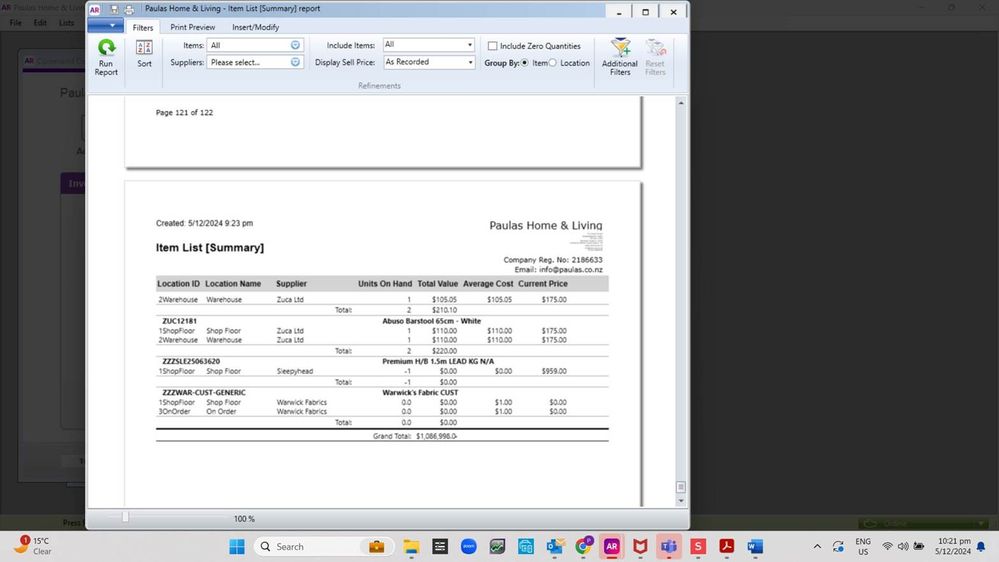Select Group By Location radio button
999x562 pixels.
point(553,63)
